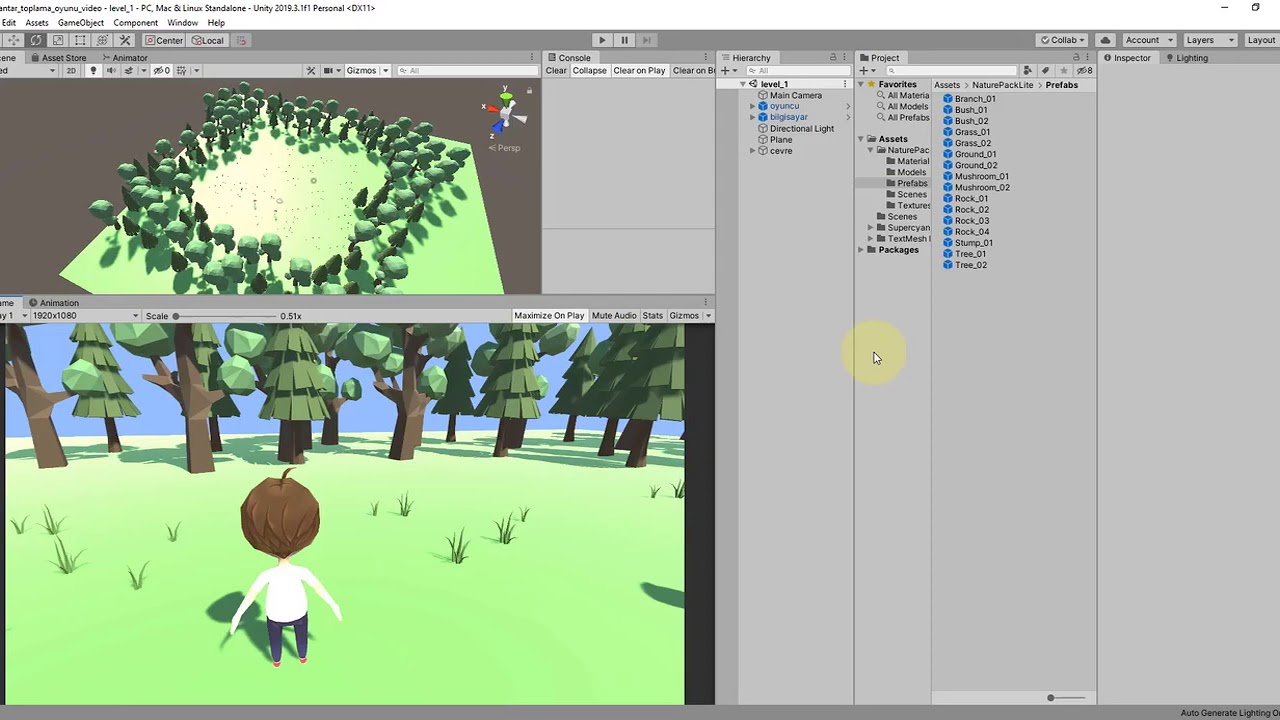Viewport: 1280px width, 720px height.
Task: Select the combined Transform tool
Action: tap(102, 40)
